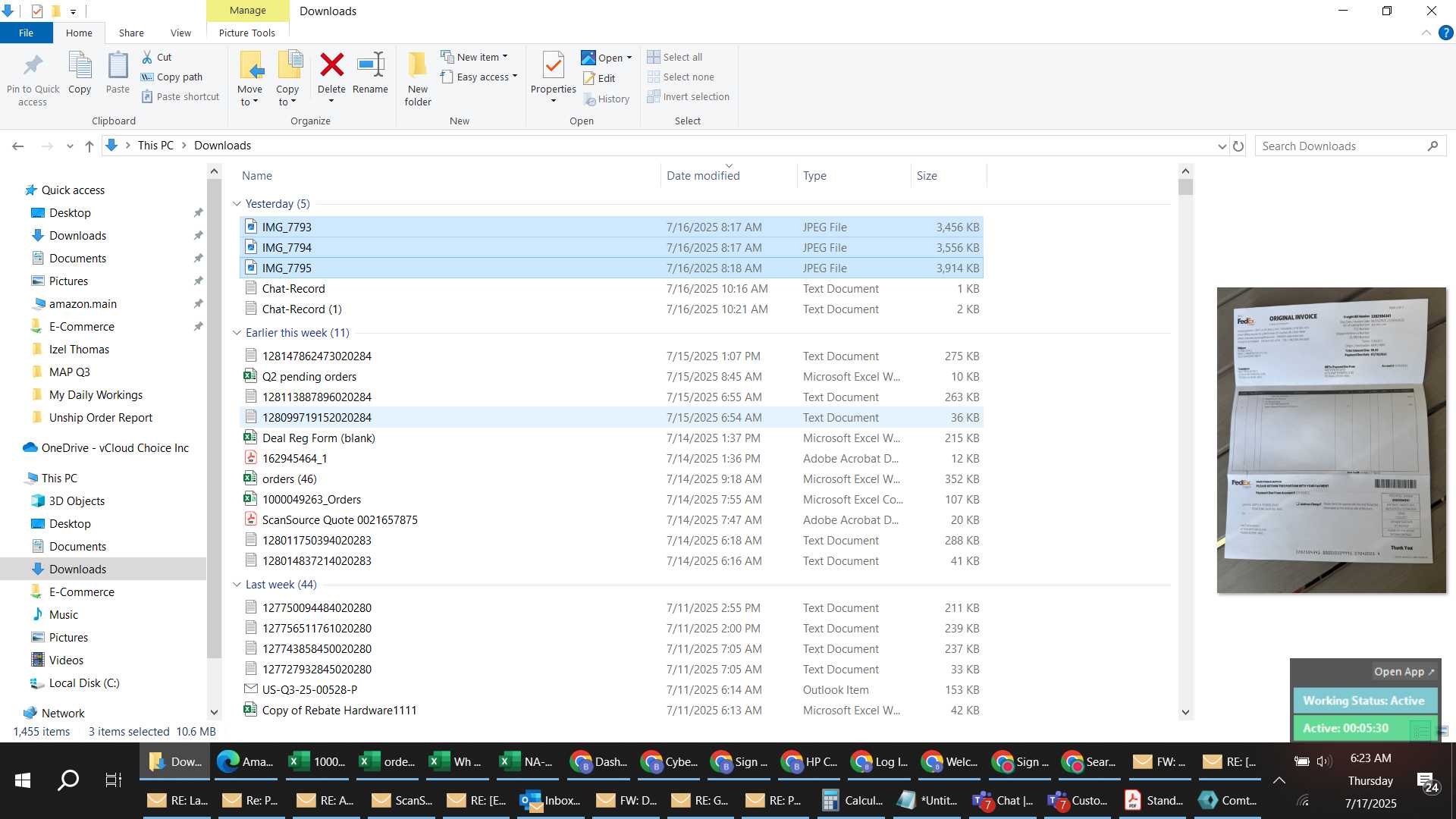Screen dimensions: 1456x819
Task: Click Select all in the ribbon
Action: coord(674,57)
